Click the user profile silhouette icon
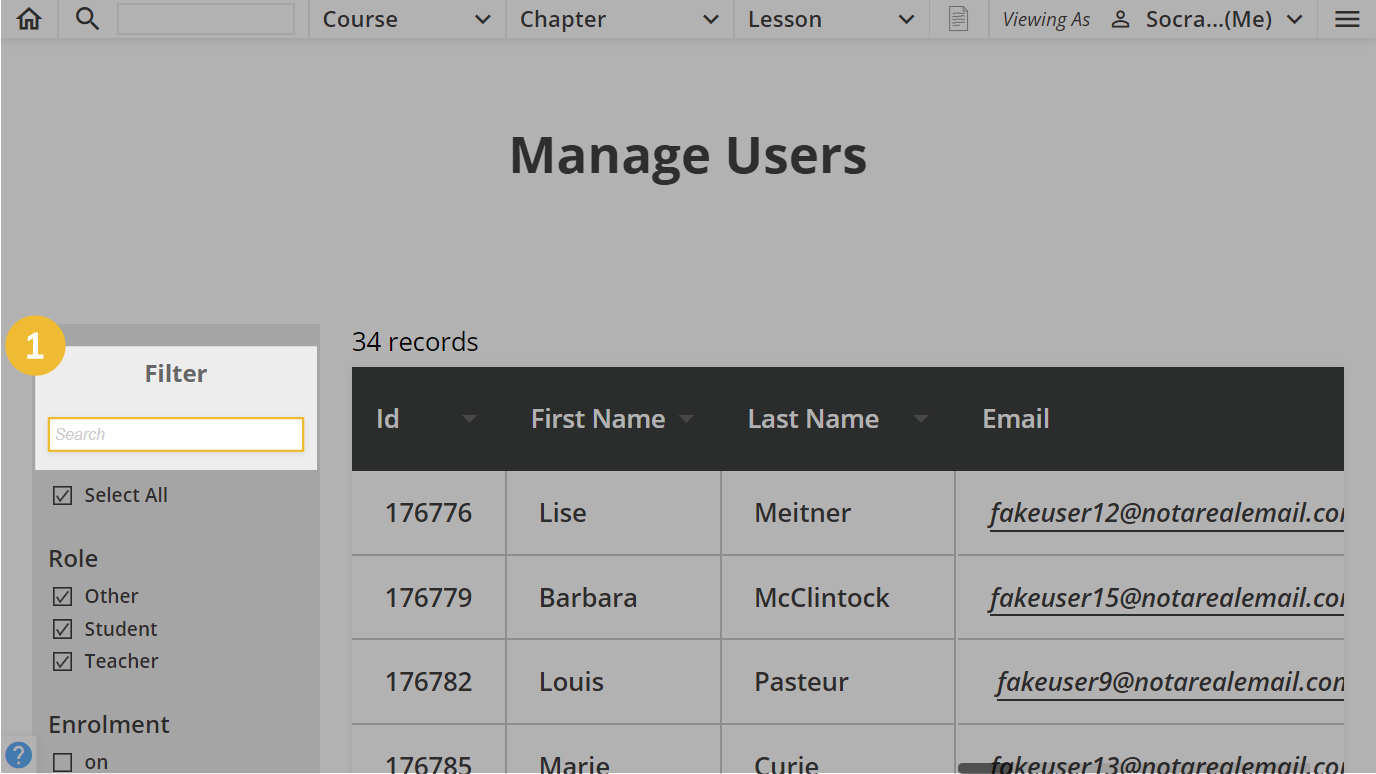1376x774 pixels. (x=1121, y=19)
